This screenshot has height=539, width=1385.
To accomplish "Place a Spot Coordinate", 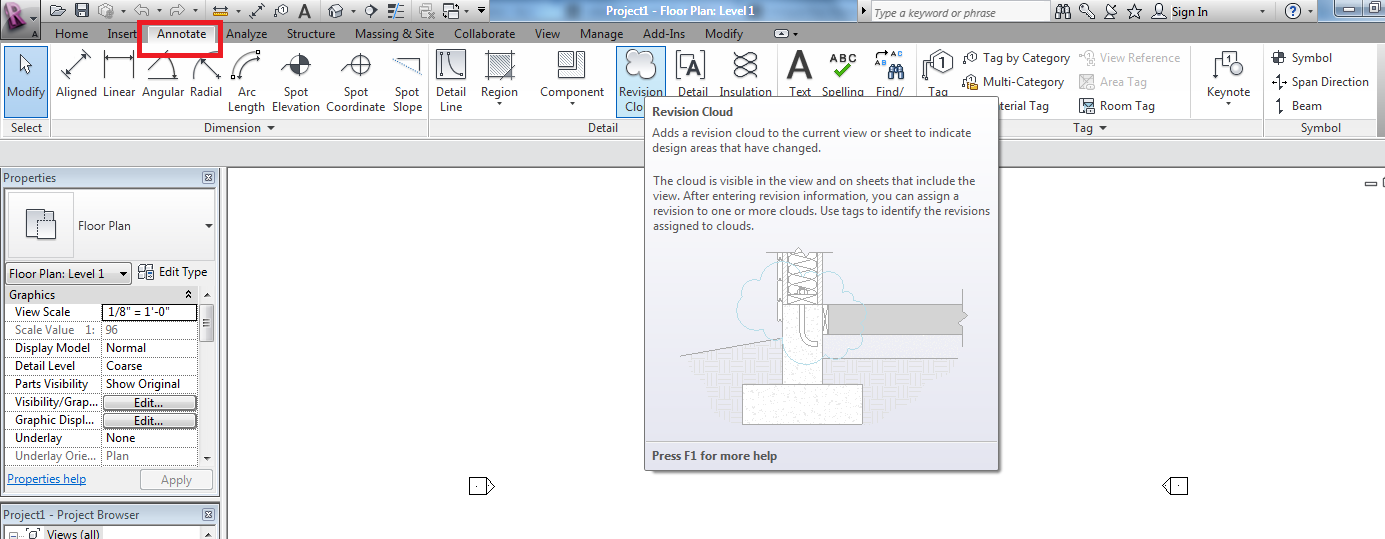I will point(356,82).
